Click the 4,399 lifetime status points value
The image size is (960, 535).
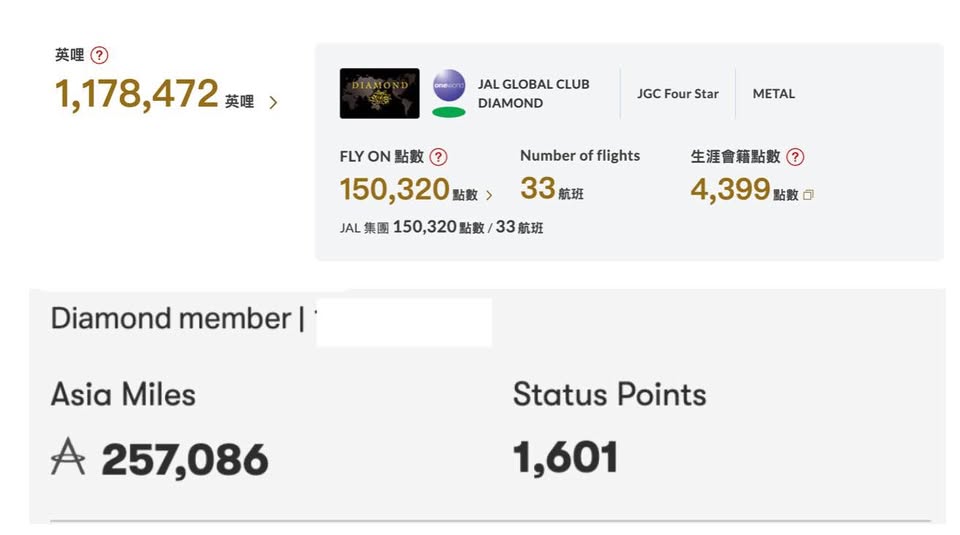[x=730, y=189]
